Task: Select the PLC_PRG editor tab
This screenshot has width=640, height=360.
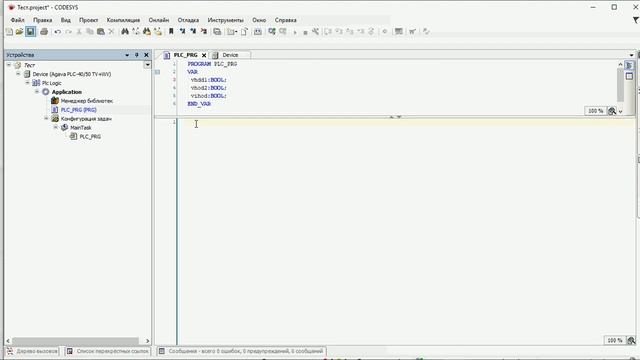Action: click(x=185, y=55)
